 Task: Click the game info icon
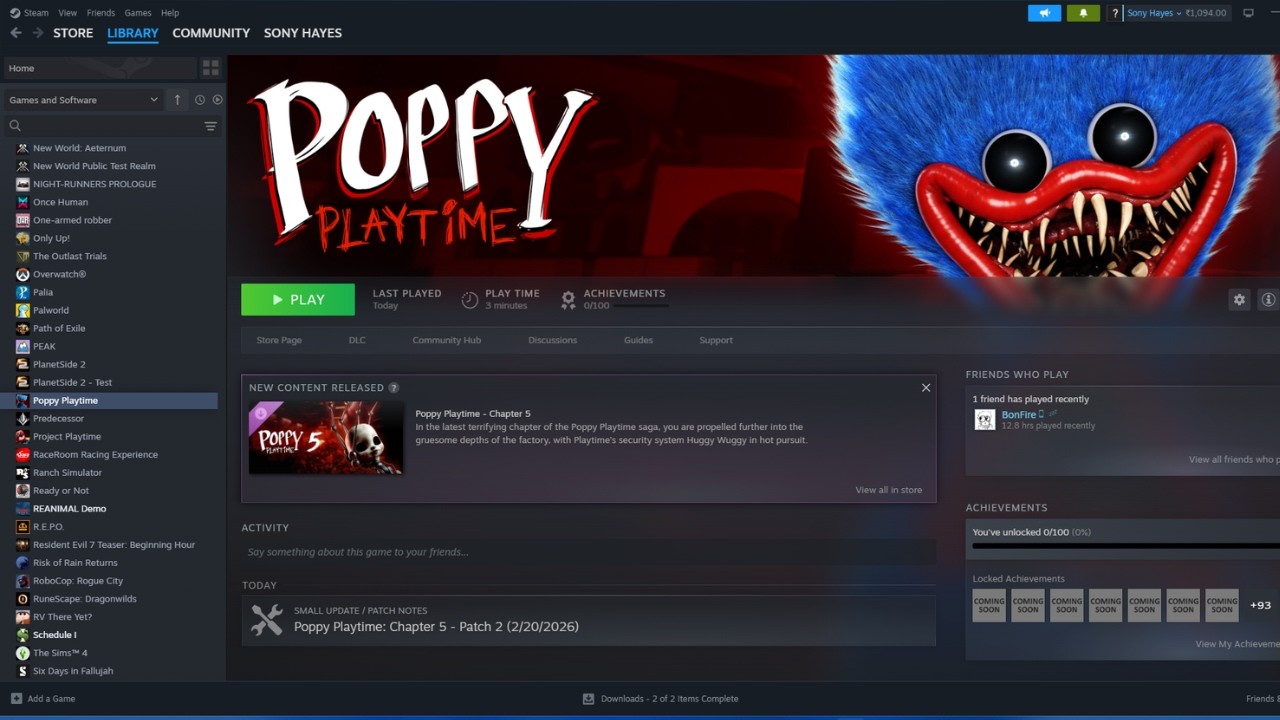(1269, 299)
